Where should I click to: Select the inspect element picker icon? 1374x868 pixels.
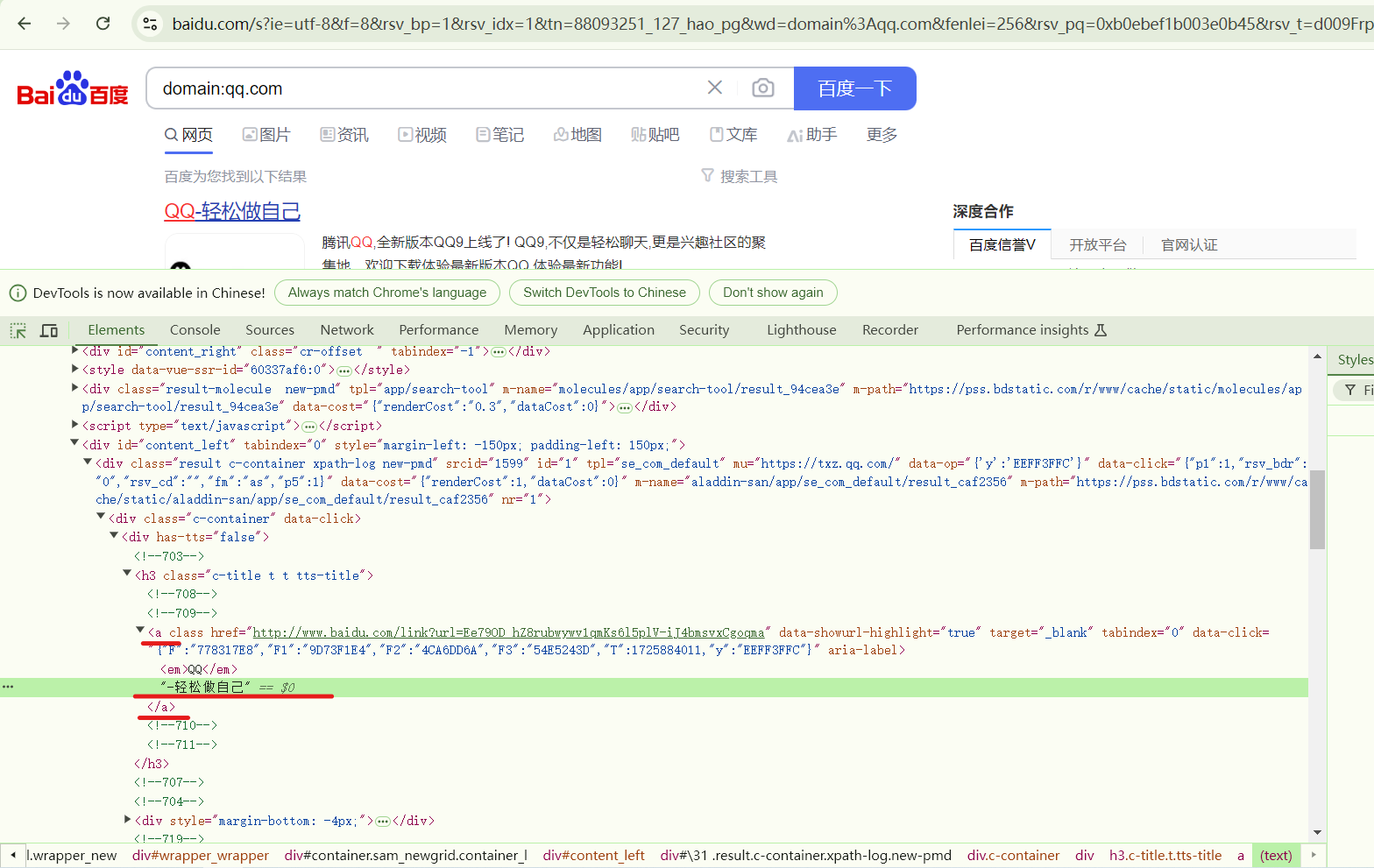click(18, 330)
